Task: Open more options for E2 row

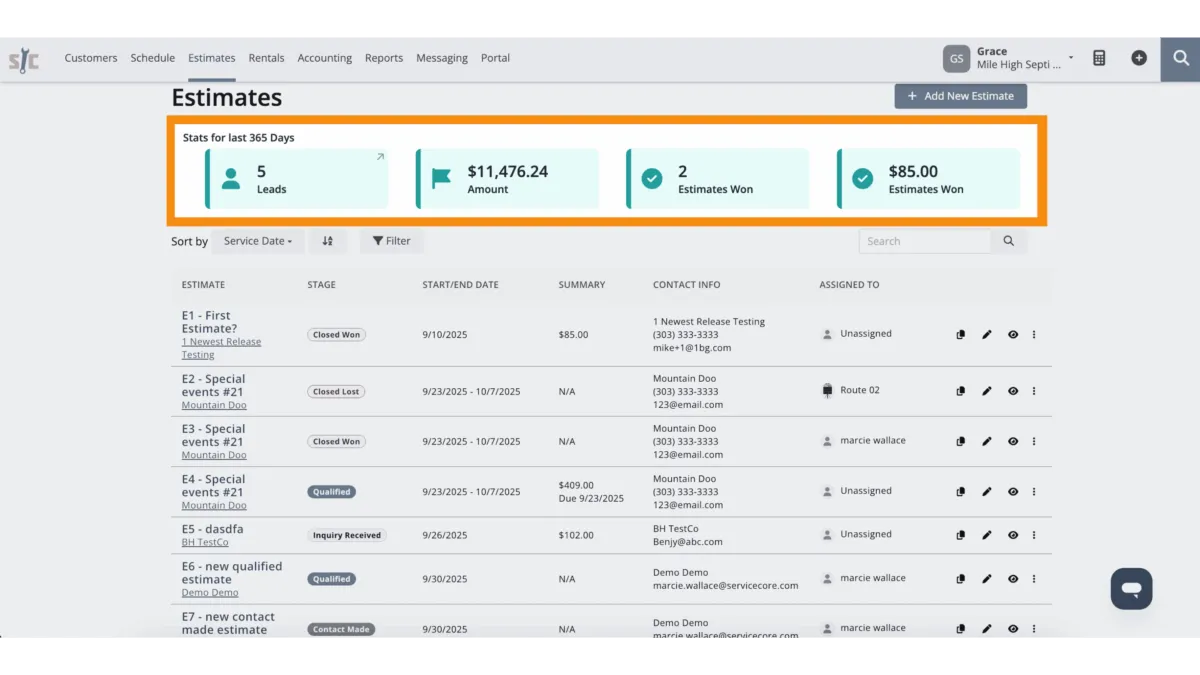Action: click(1034, 391)
